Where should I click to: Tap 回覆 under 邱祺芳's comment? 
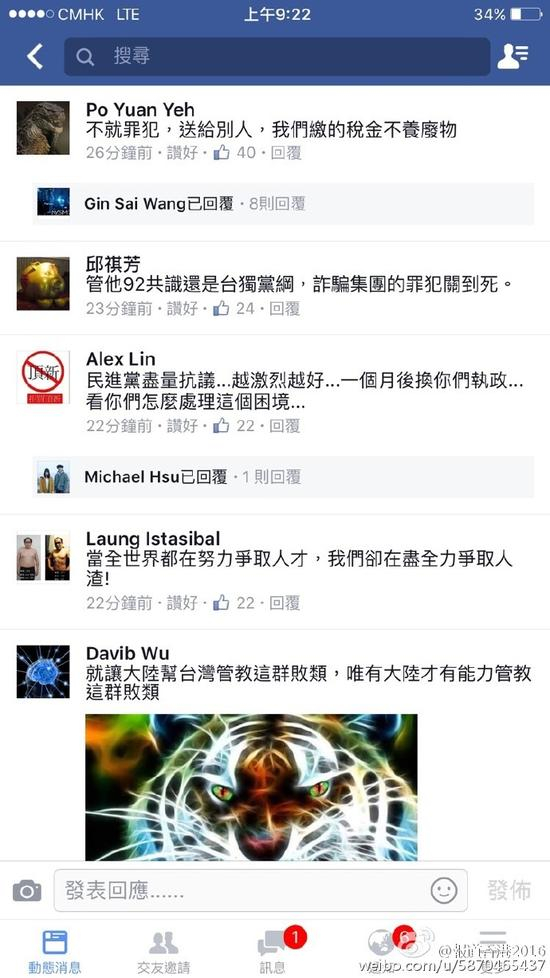[x=284, y=308]
